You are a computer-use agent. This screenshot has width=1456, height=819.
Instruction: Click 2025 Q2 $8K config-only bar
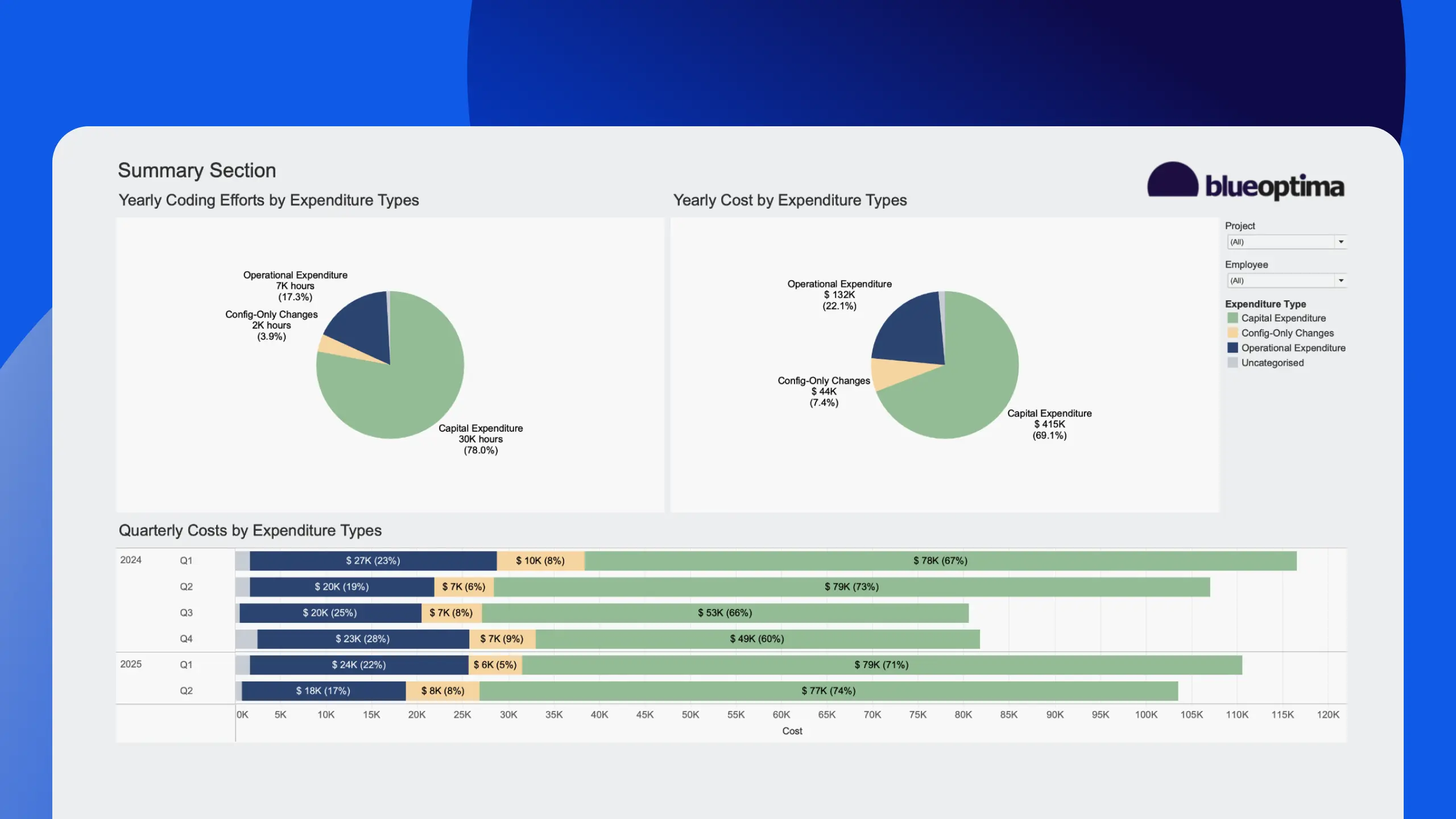pos(442,691)
